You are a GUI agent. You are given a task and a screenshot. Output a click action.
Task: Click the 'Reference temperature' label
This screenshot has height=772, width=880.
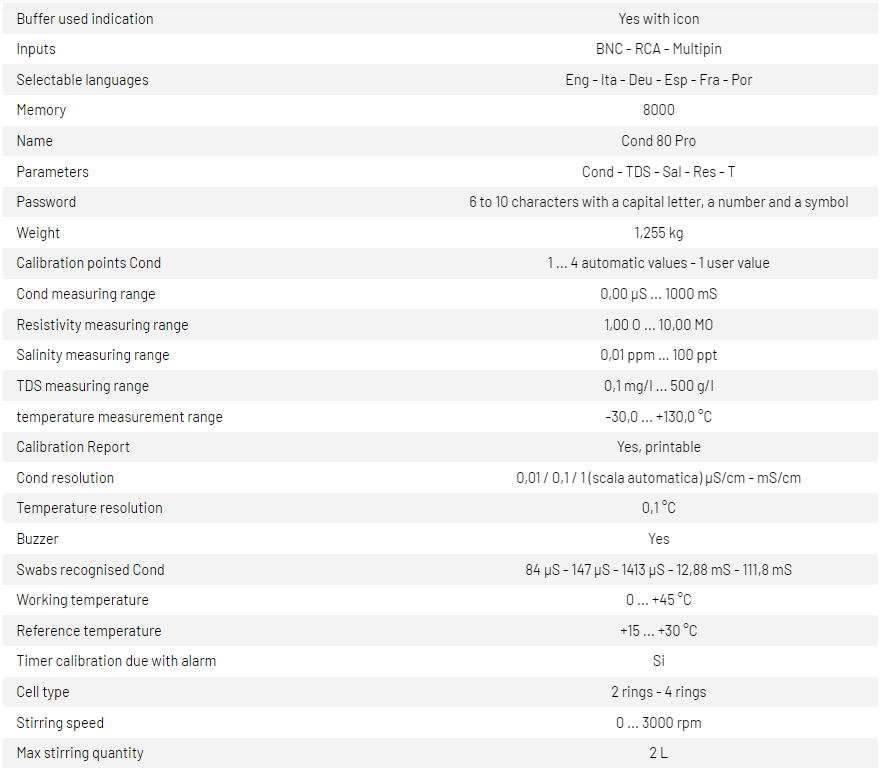(x=88, y=631)
